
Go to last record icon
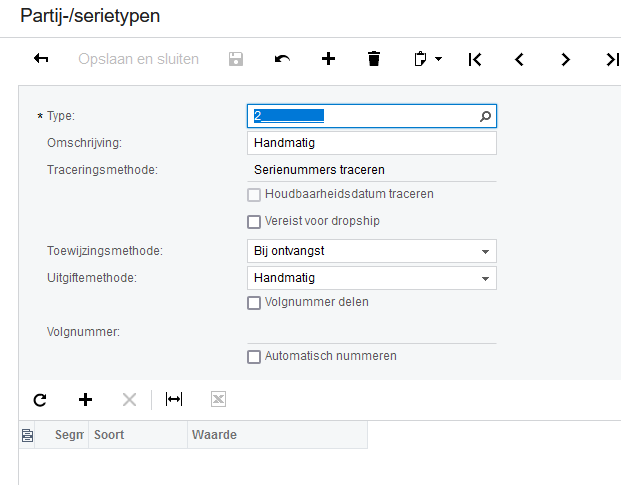612,59
